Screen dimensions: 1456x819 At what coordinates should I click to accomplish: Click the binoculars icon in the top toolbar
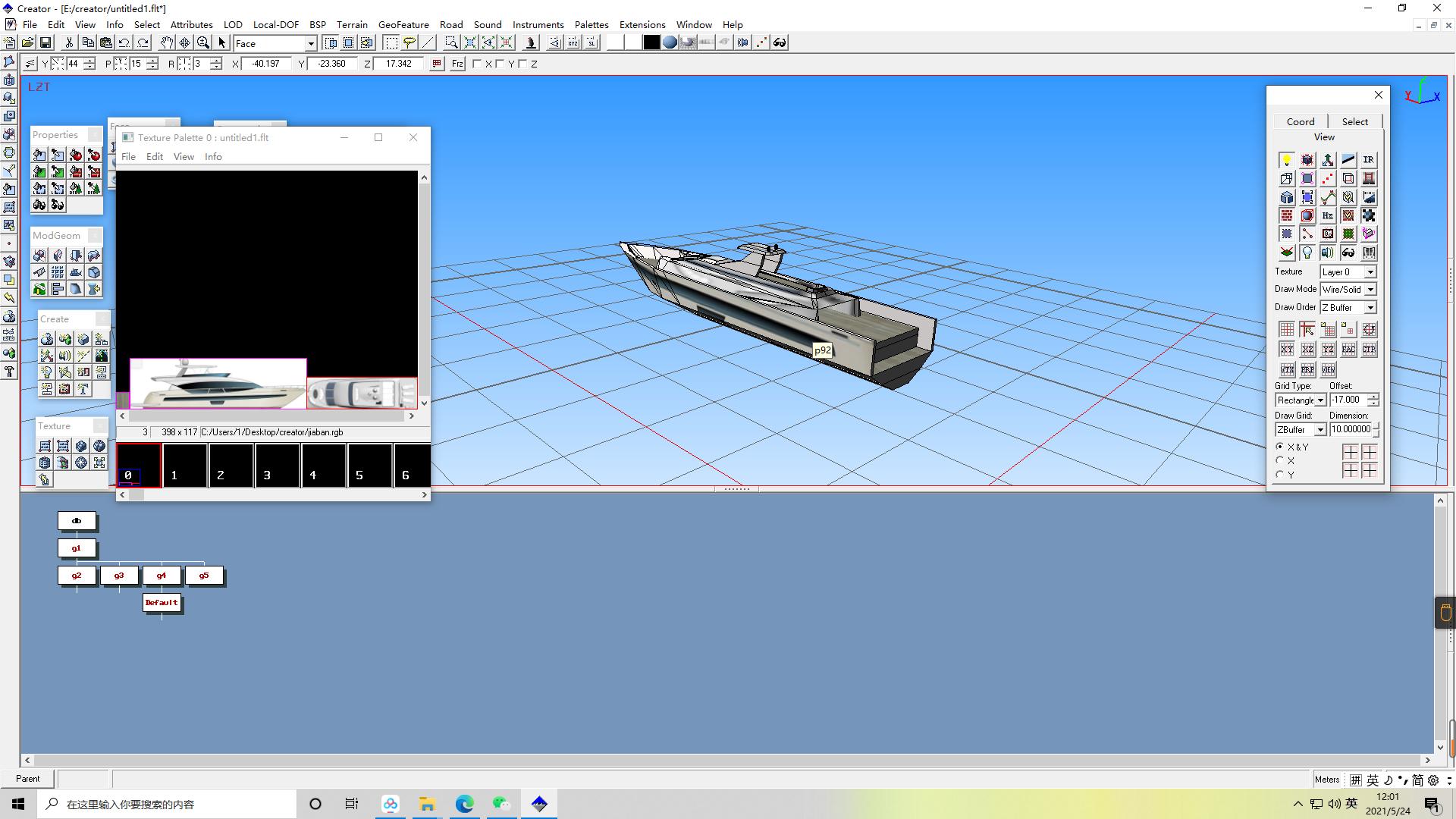click(x=780, y=43)
